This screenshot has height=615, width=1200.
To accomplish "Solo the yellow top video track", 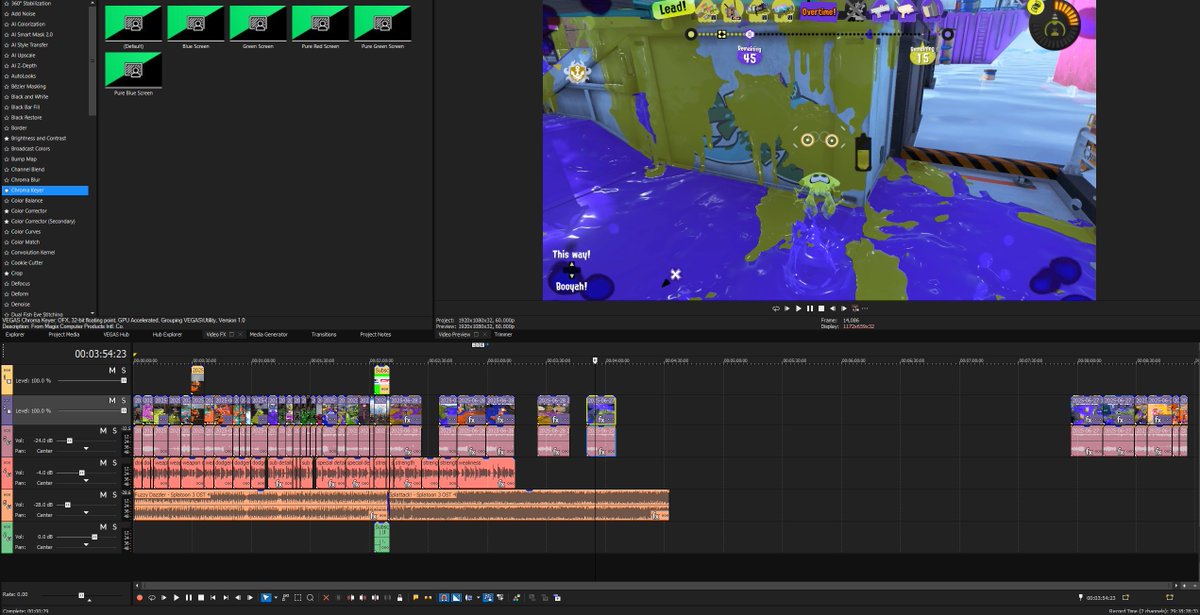I will pyautogui.click(x=124, y=370).
